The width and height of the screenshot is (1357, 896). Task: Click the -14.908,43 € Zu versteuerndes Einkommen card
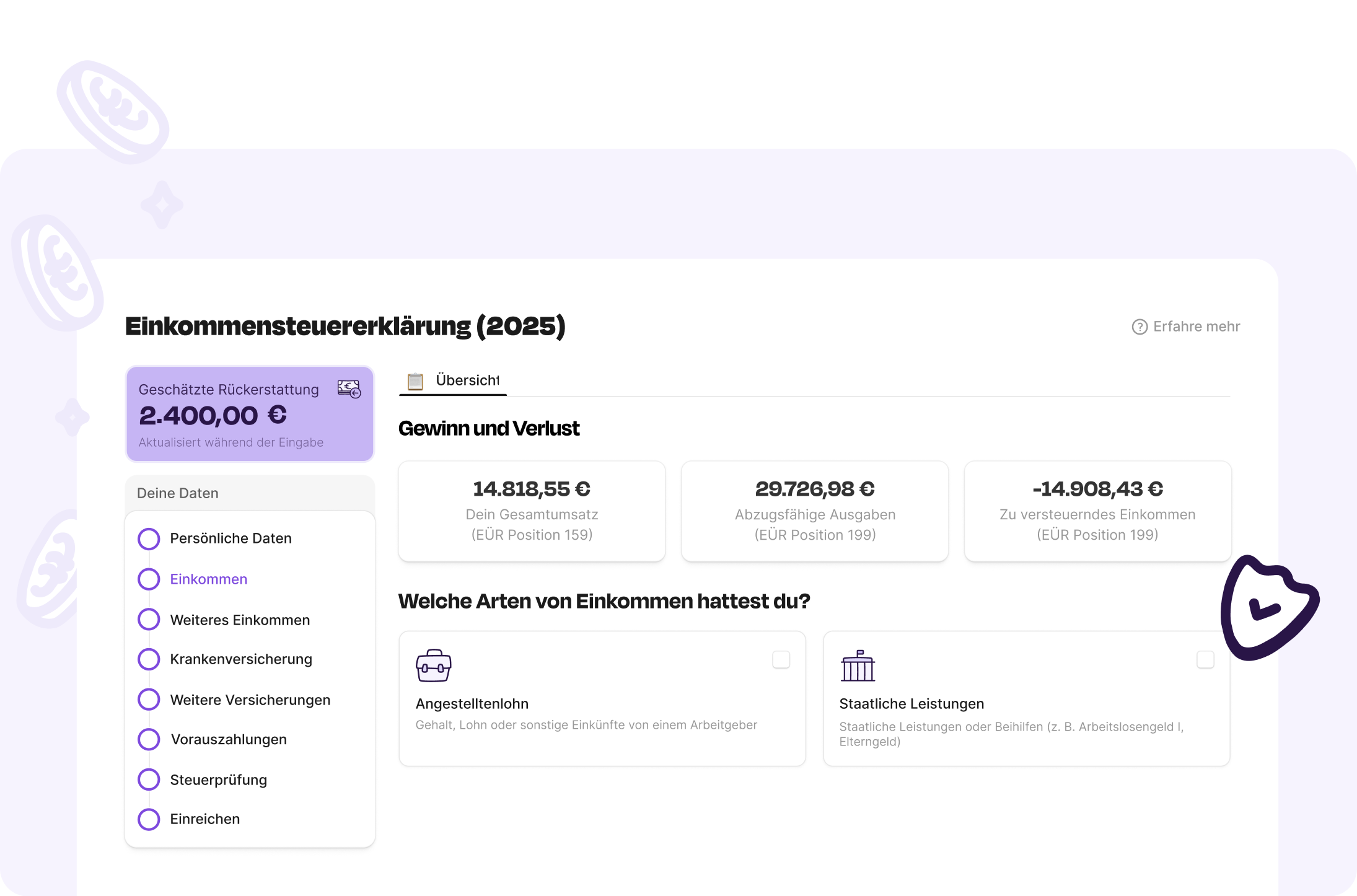pos(1097,511)
